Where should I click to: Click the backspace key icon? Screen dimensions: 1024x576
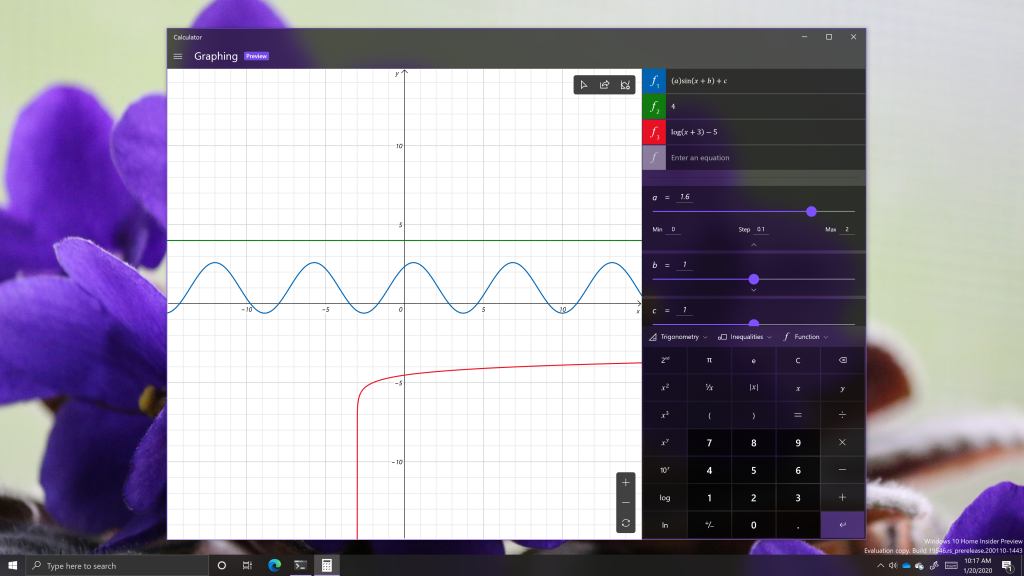[x=842, y=360]
